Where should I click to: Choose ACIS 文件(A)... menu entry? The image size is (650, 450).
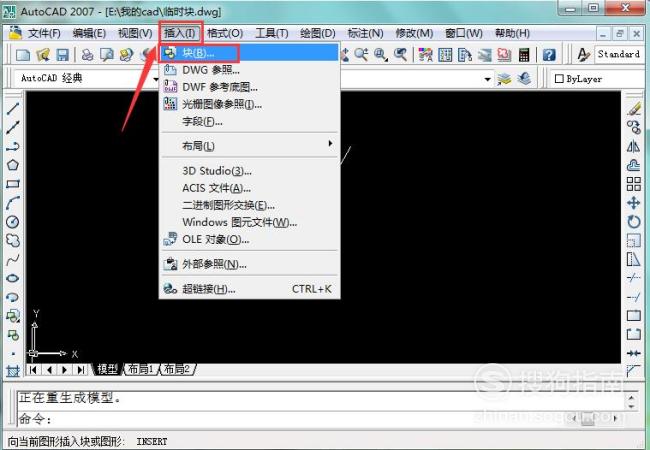(250, 188)
